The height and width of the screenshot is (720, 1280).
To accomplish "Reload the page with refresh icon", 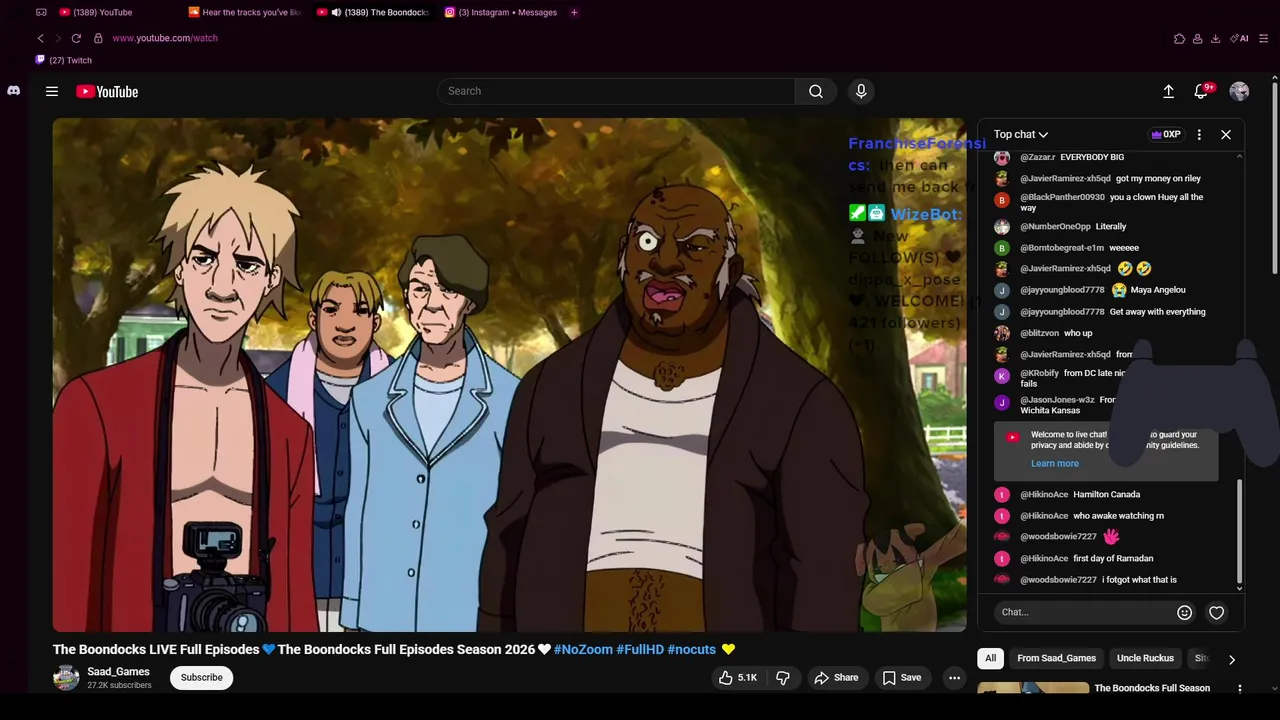I will coord(76,38).
